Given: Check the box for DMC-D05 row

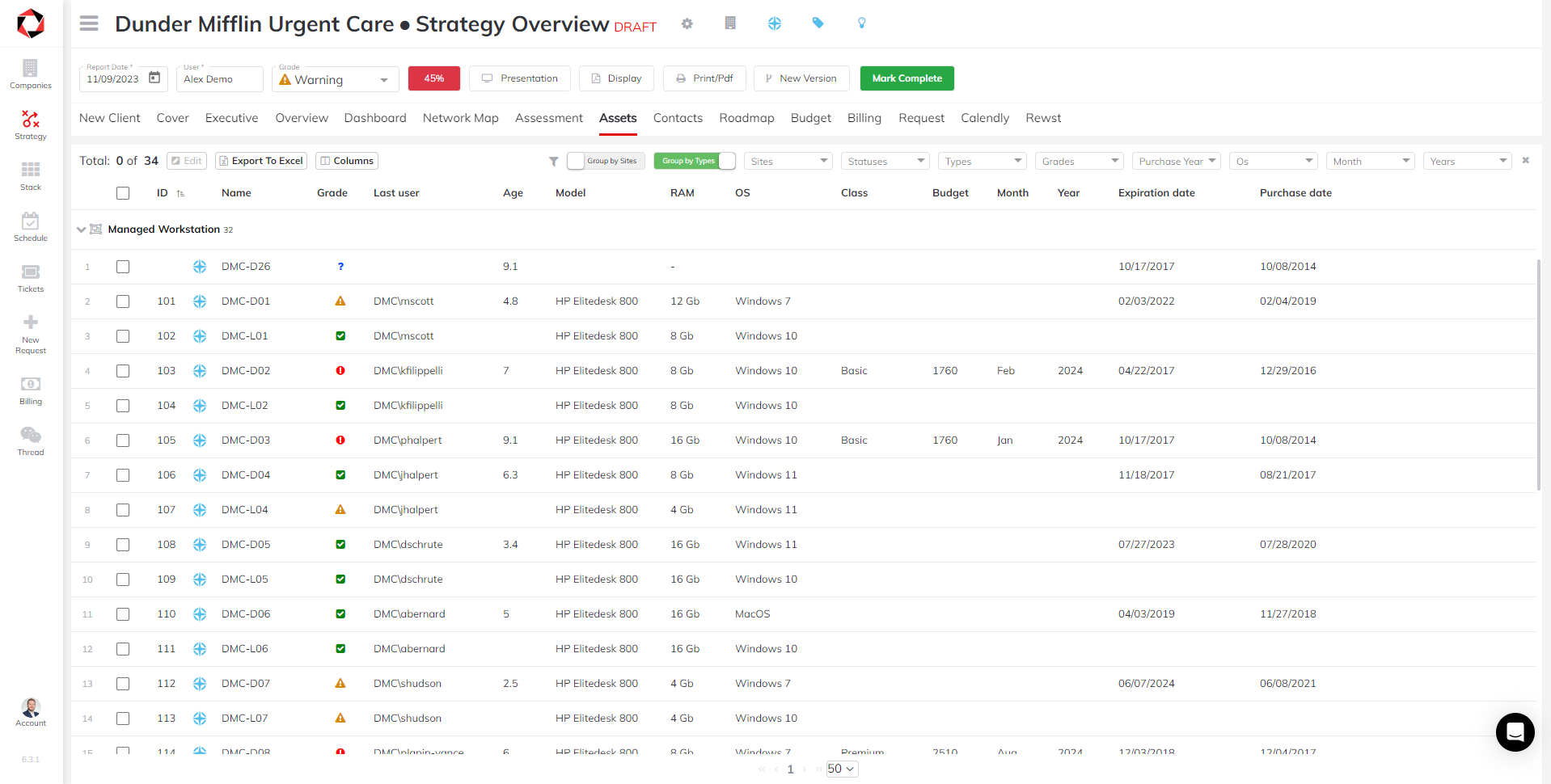Looking at the screenshot, I should click(x=123, y=545).
